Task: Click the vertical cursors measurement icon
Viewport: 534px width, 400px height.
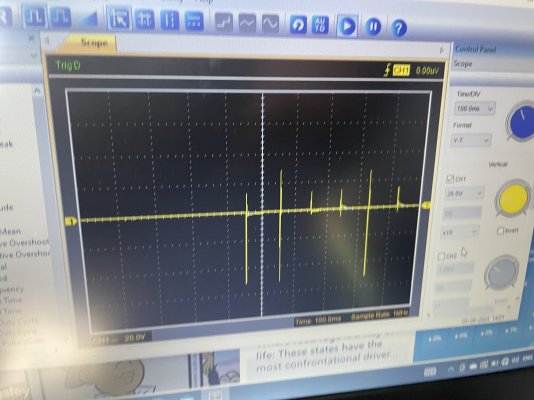Action: point(170,20)
